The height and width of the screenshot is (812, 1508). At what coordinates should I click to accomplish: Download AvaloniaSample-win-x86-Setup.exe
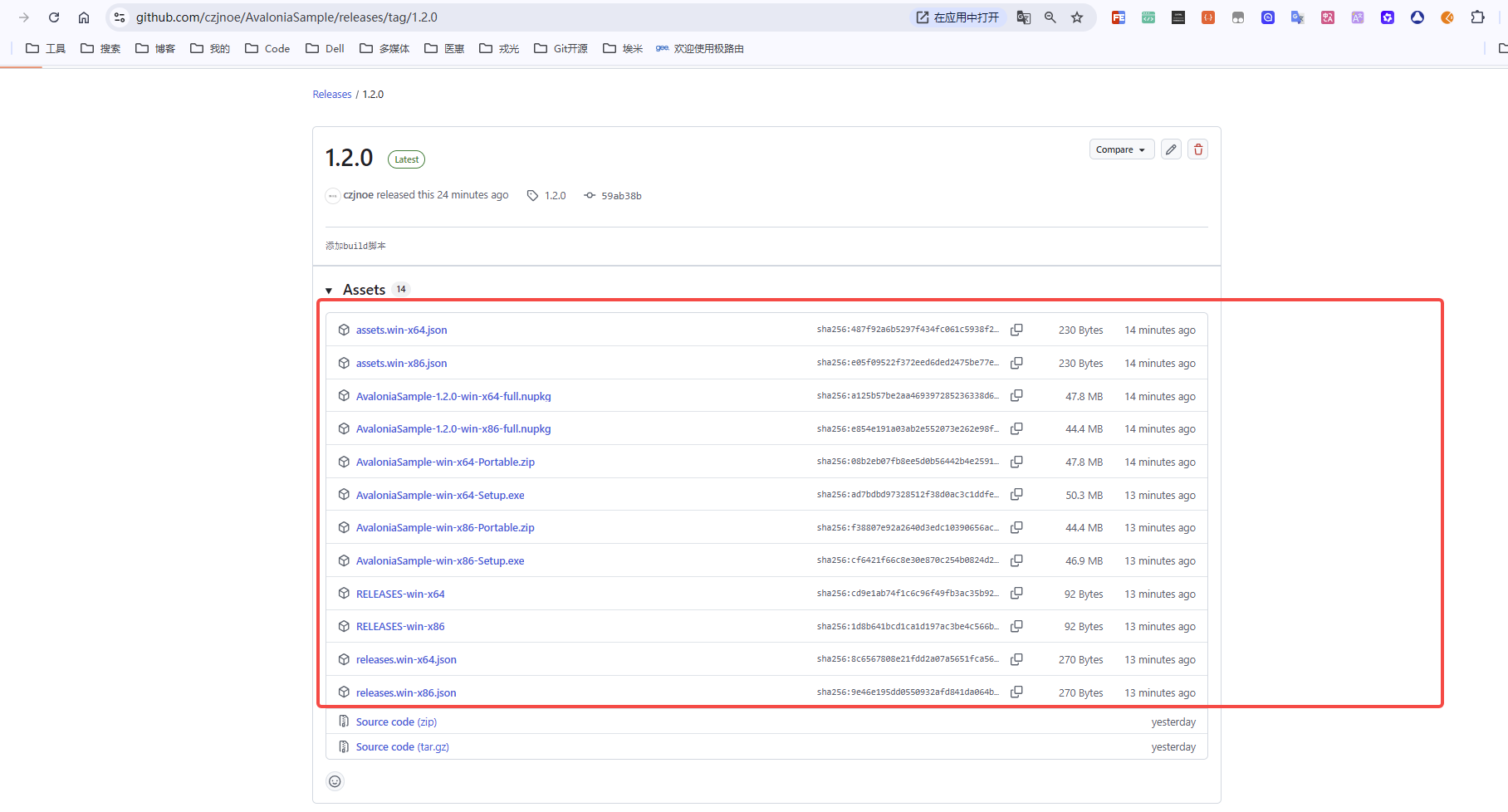[440, 561]
